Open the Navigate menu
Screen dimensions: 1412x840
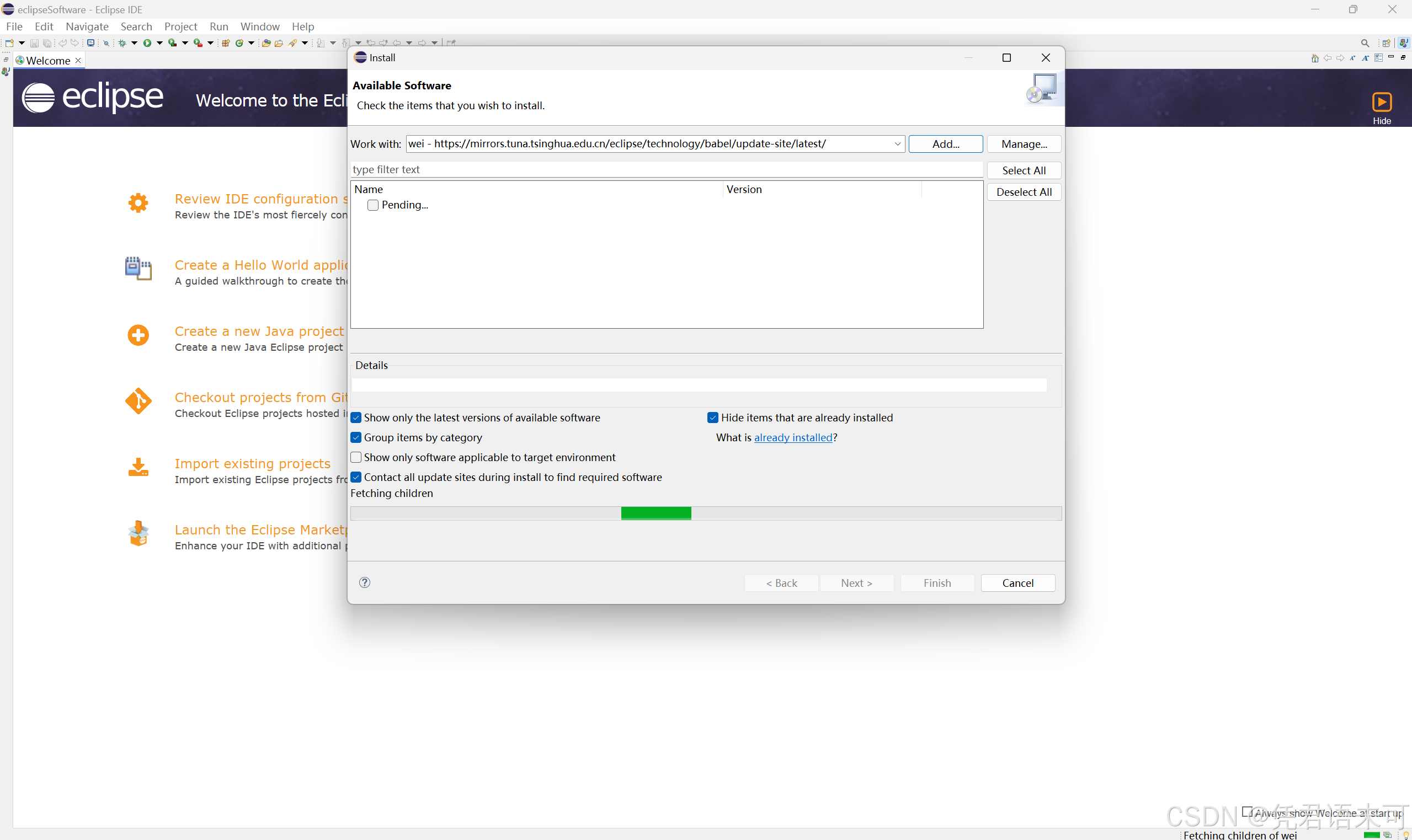pos(87,26)
